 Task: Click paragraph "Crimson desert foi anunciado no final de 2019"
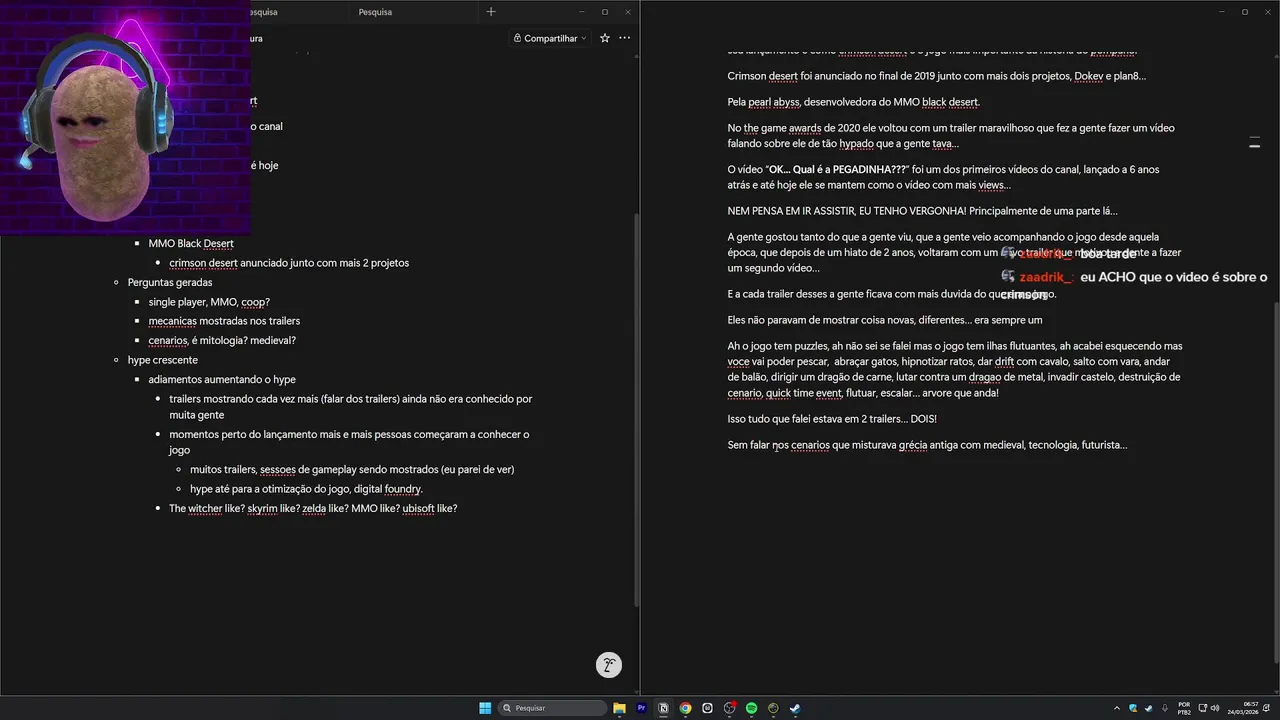936,76
